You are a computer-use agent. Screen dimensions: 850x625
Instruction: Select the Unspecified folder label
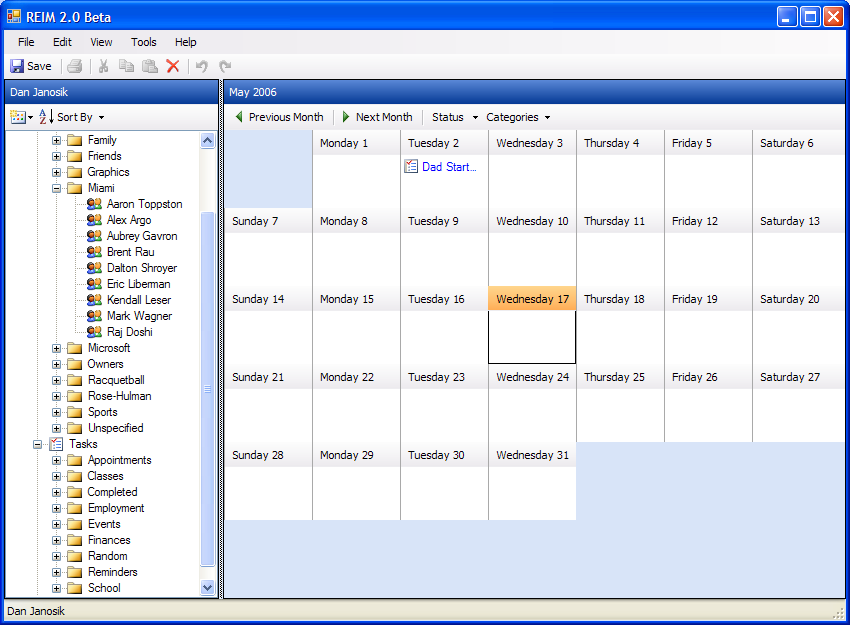(x=115, y=428)
